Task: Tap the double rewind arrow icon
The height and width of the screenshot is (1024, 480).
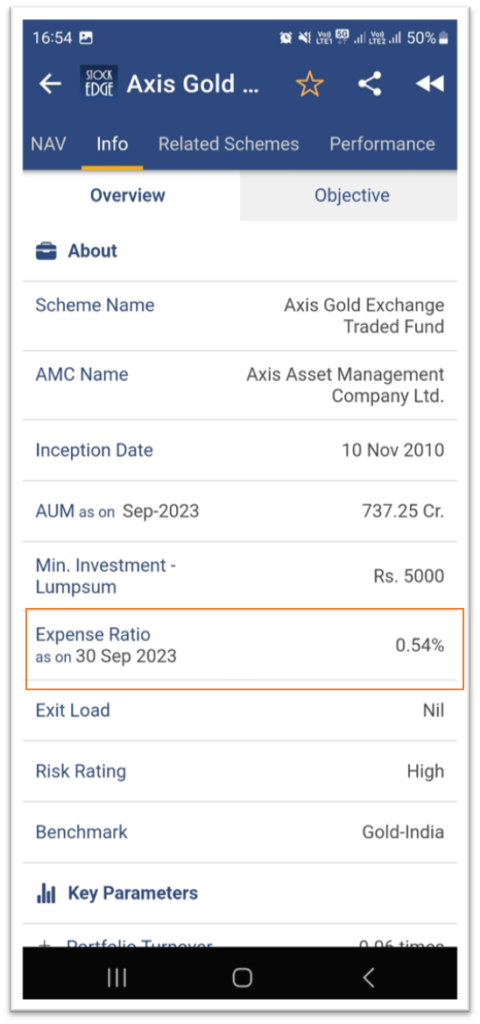Action: coord(430,84)
